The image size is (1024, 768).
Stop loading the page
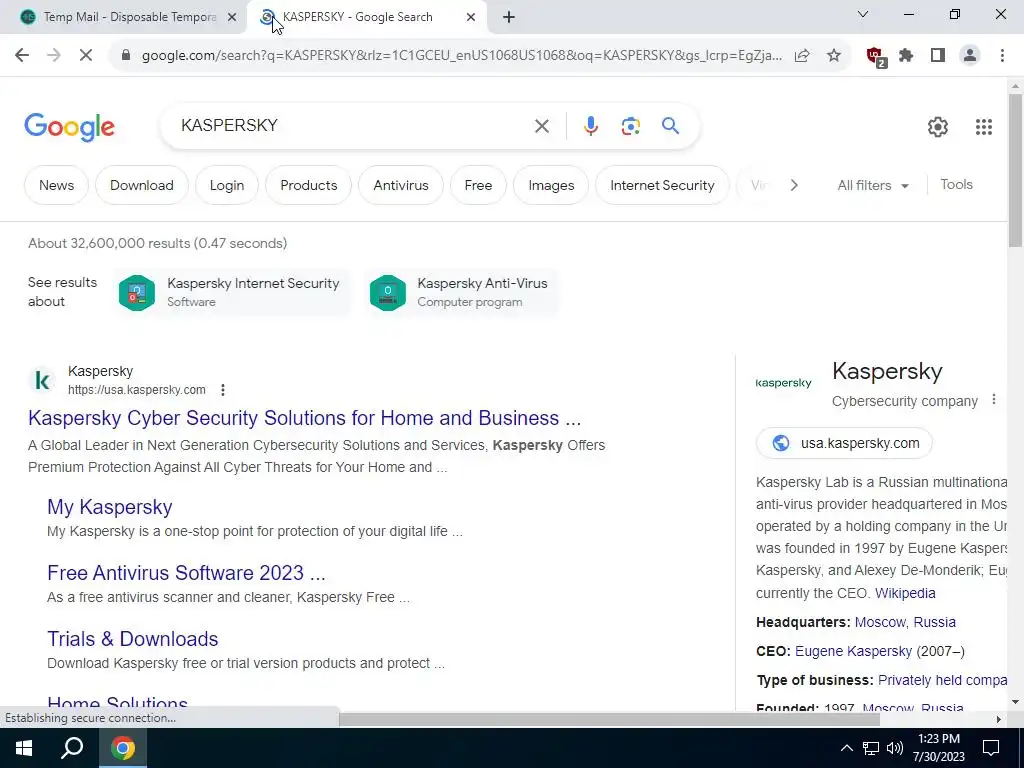86,56
